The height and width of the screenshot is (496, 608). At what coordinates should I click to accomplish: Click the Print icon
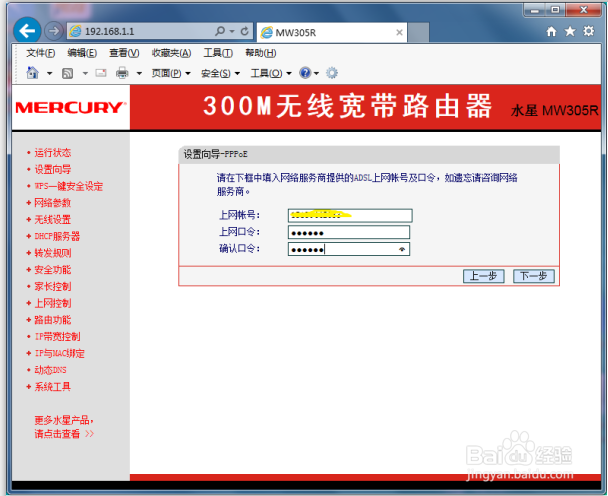pyautogui.click(x=122, y=73)
